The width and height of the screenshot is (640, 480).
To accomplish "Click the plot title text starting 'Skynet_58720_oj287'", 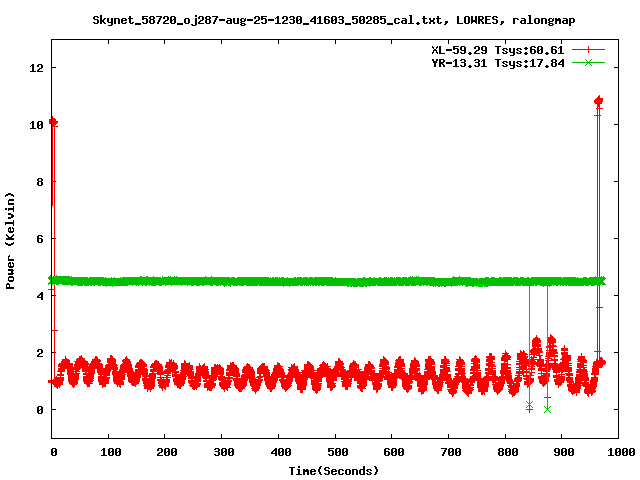I will 333,20.
